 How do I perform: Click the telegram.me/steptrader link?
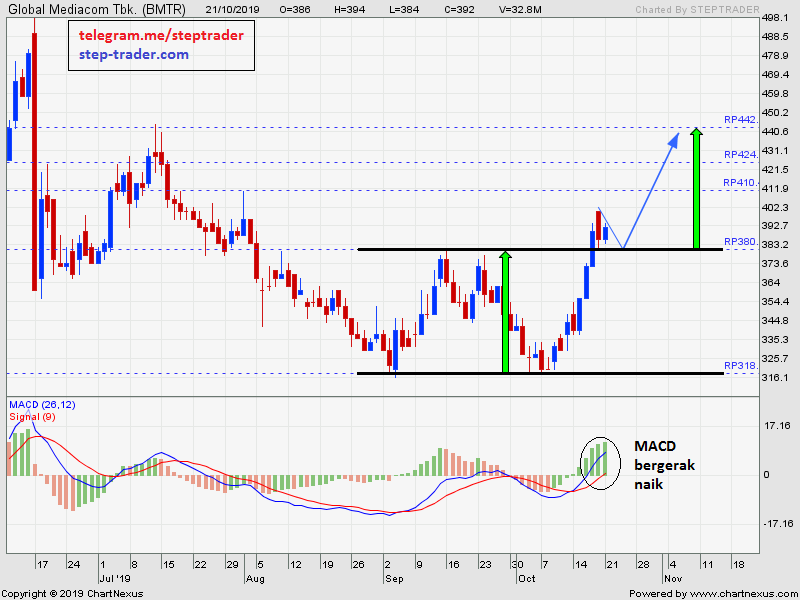[x=160, y=35]
